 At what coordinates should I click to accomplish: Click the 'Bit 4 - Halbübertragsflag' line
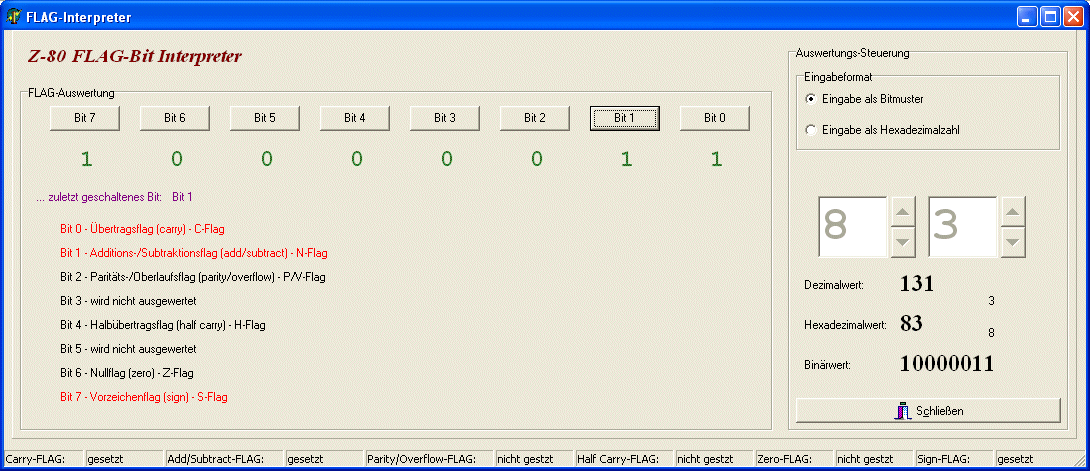(x=163, y=324)
